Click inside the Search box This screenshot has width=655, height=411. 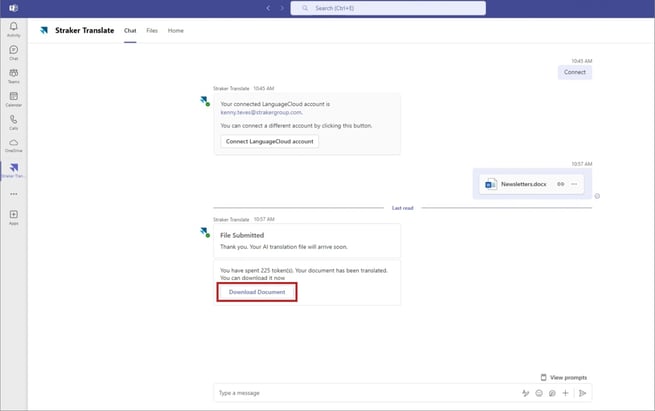tap(388, 8)
